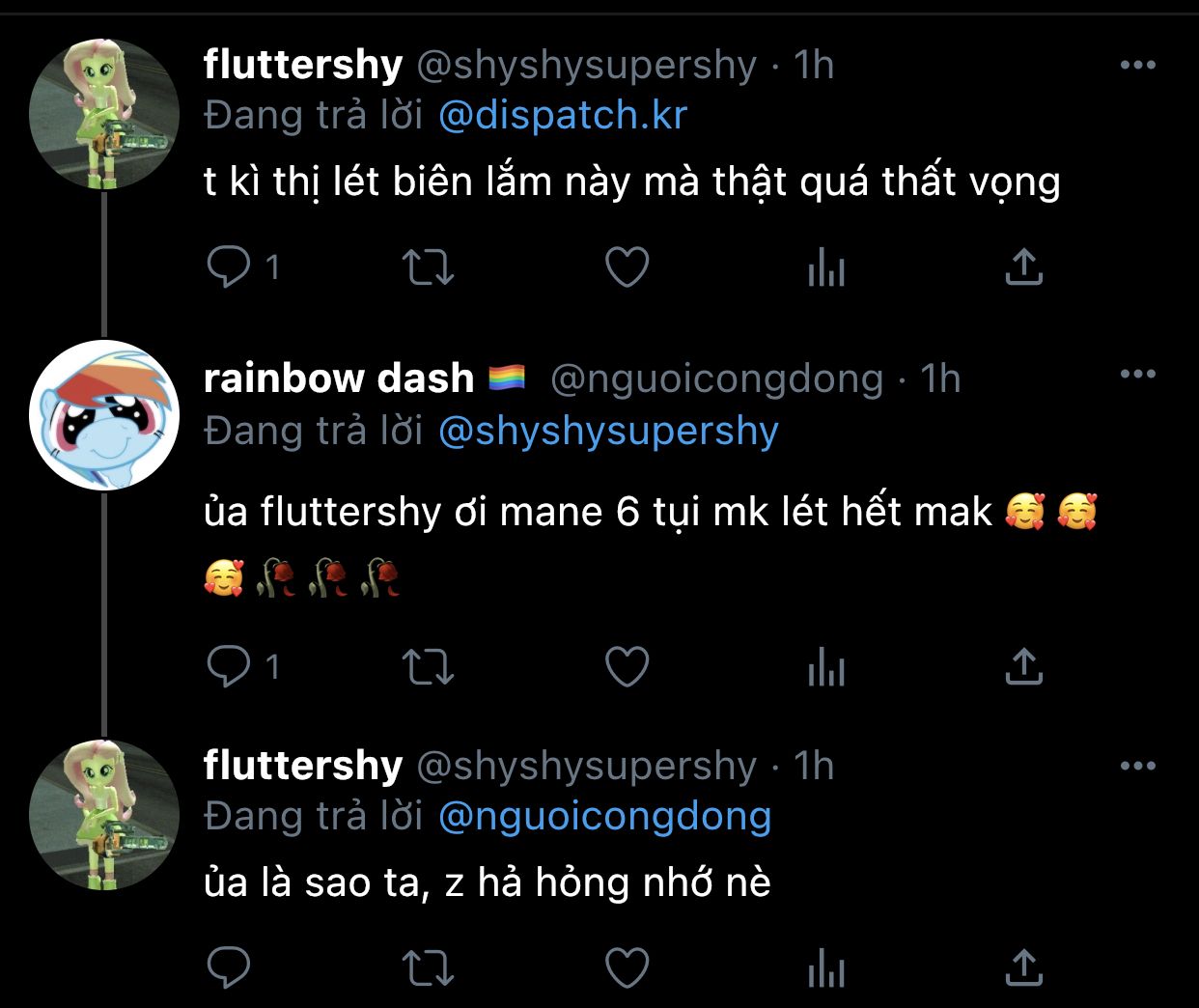Reply to fluttershy's last tweet

(229, 967)
